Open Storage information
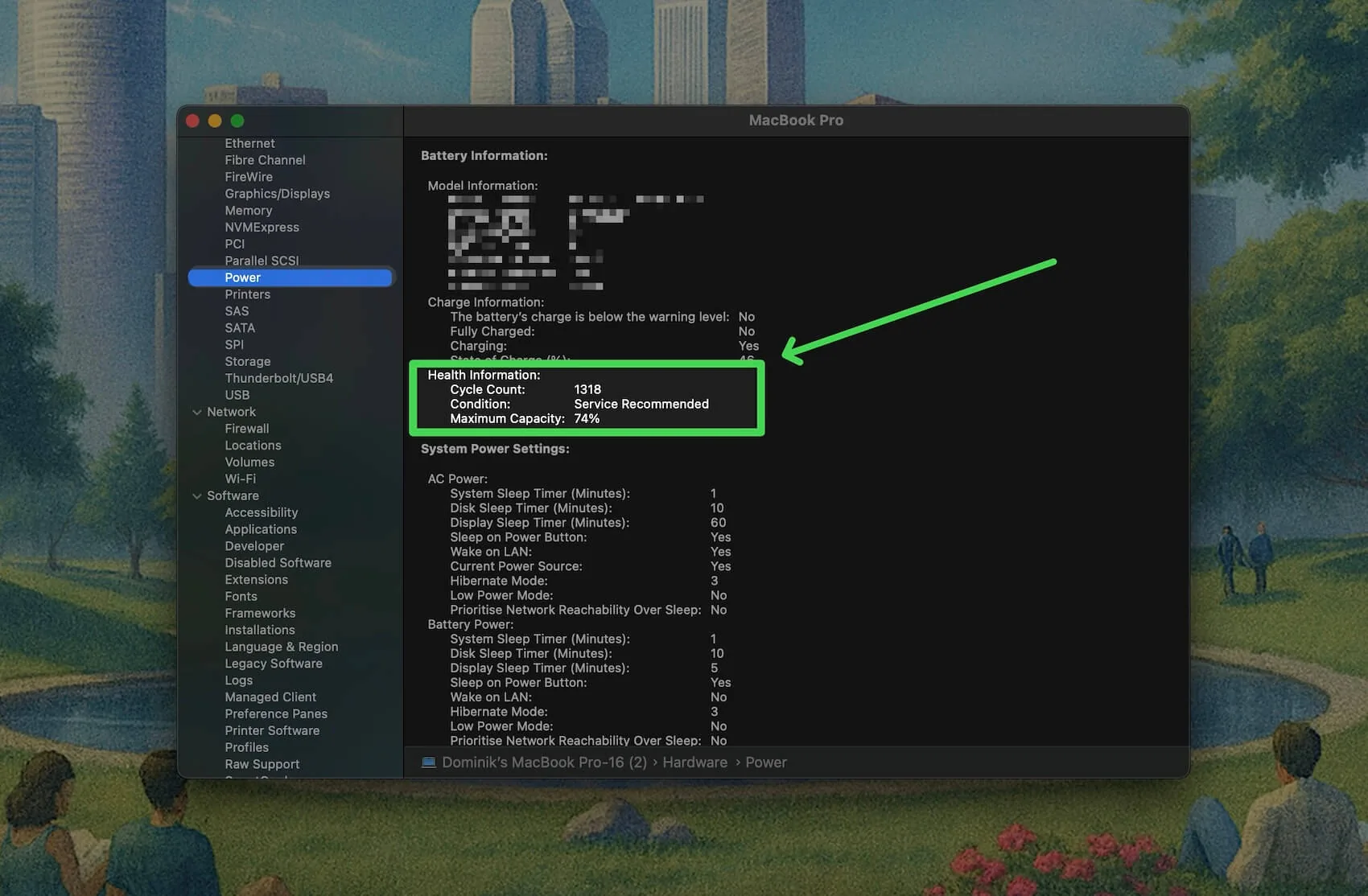The height and width of the screenshot is (896, 1368). pos(247,362)
